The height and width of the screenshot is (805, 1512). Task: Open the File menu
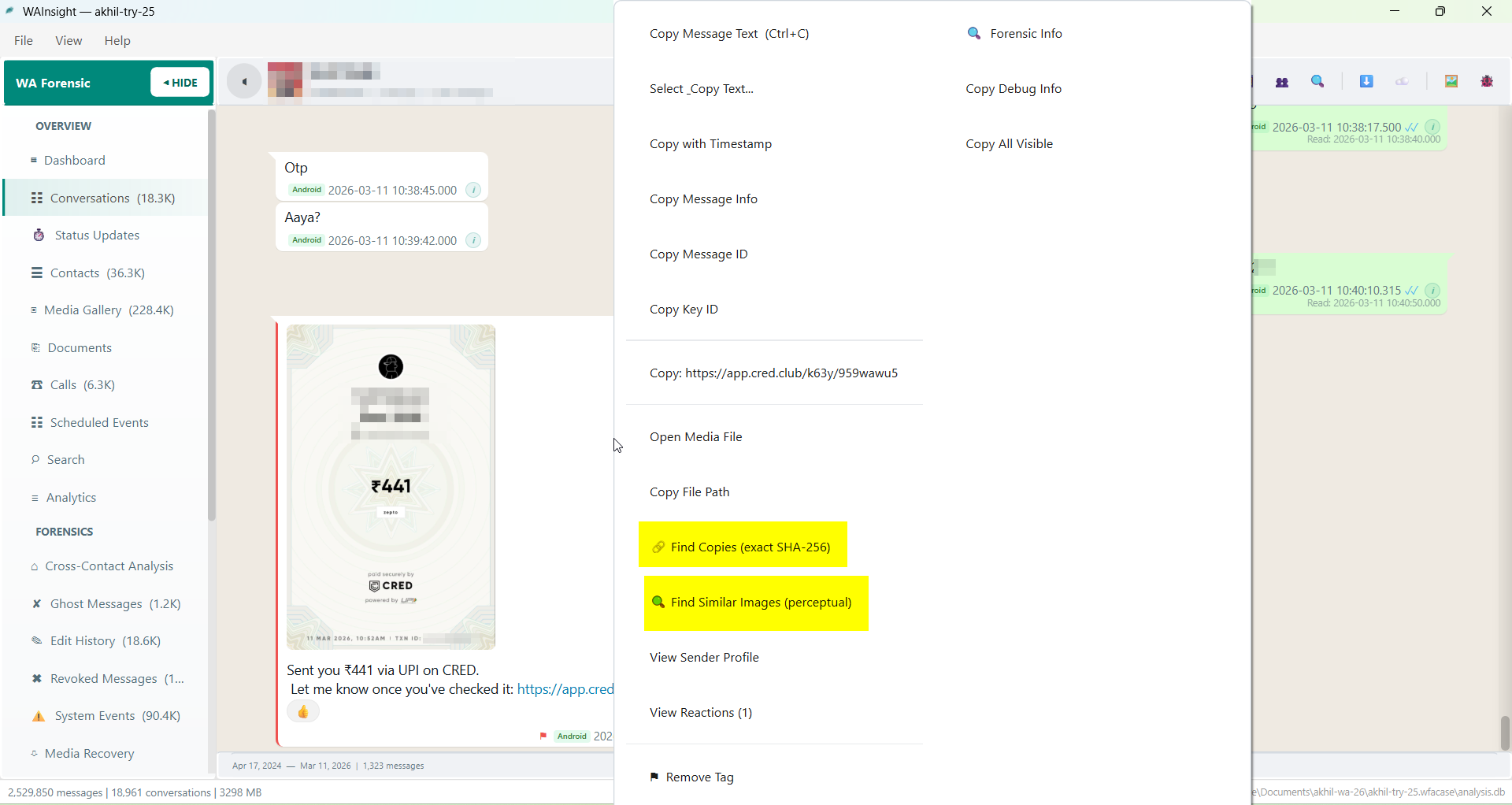pyautogui.click(x=24, y=40)
